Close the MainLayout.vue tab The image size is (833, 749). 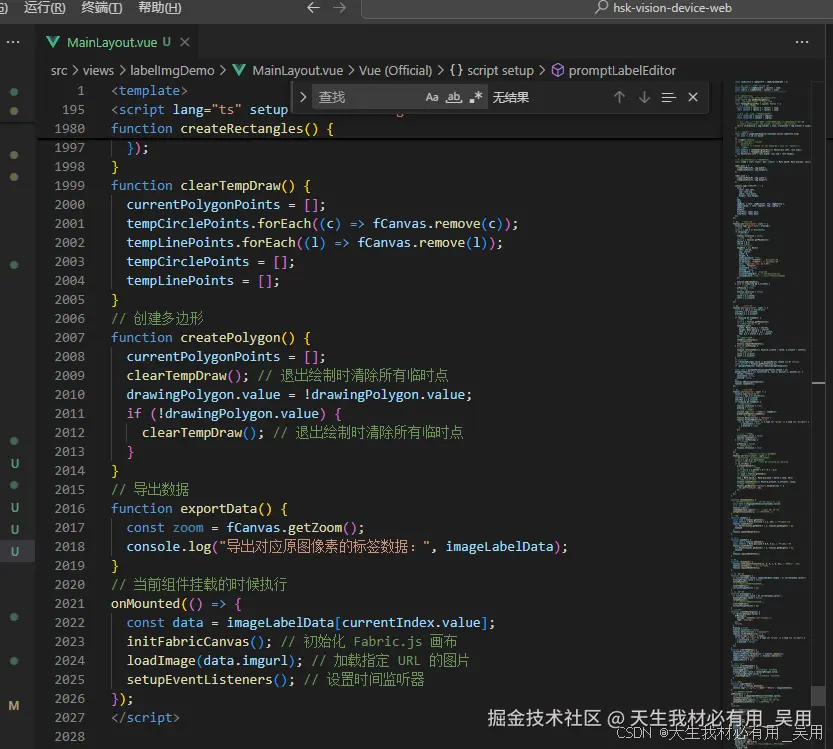(x=185, y=42)
